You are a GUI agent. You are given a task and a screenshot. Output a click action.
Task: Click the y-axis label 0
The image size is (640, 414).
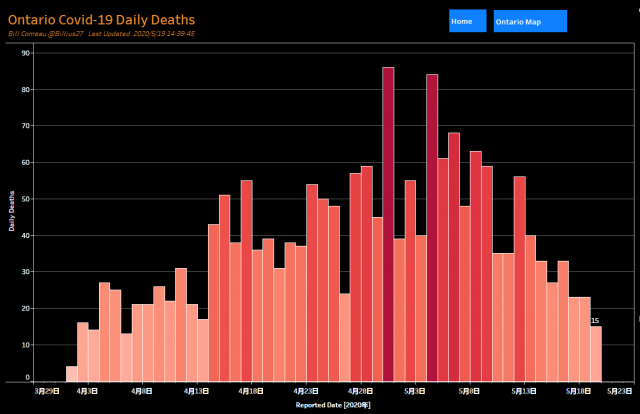click(x=28, y=377)
